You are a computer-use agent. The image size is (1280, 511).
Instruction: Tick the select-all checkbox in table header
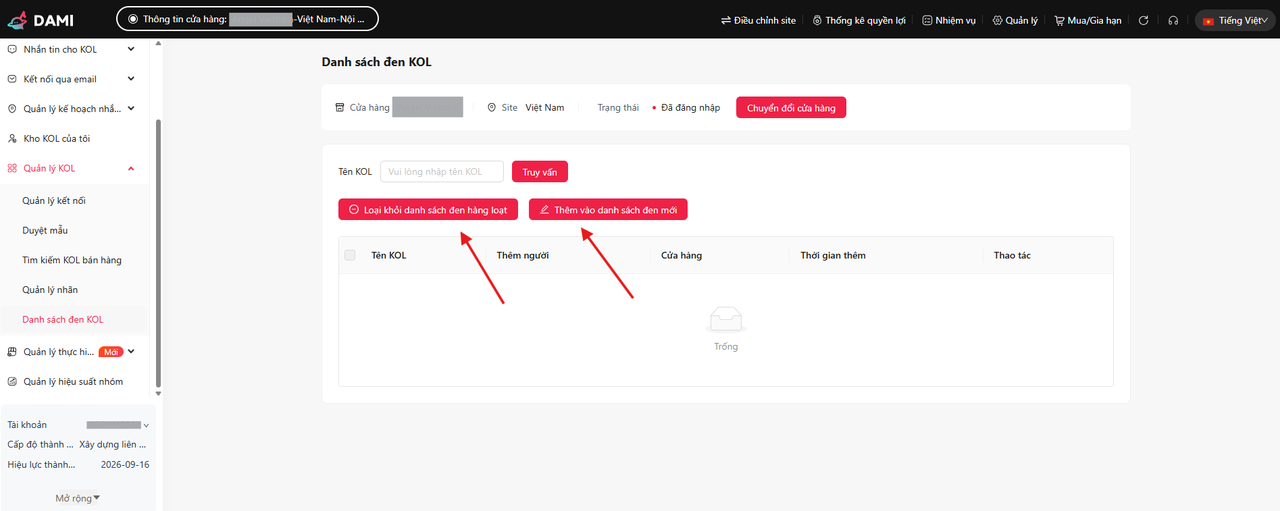pyautogui.click(x=350, y=255)
